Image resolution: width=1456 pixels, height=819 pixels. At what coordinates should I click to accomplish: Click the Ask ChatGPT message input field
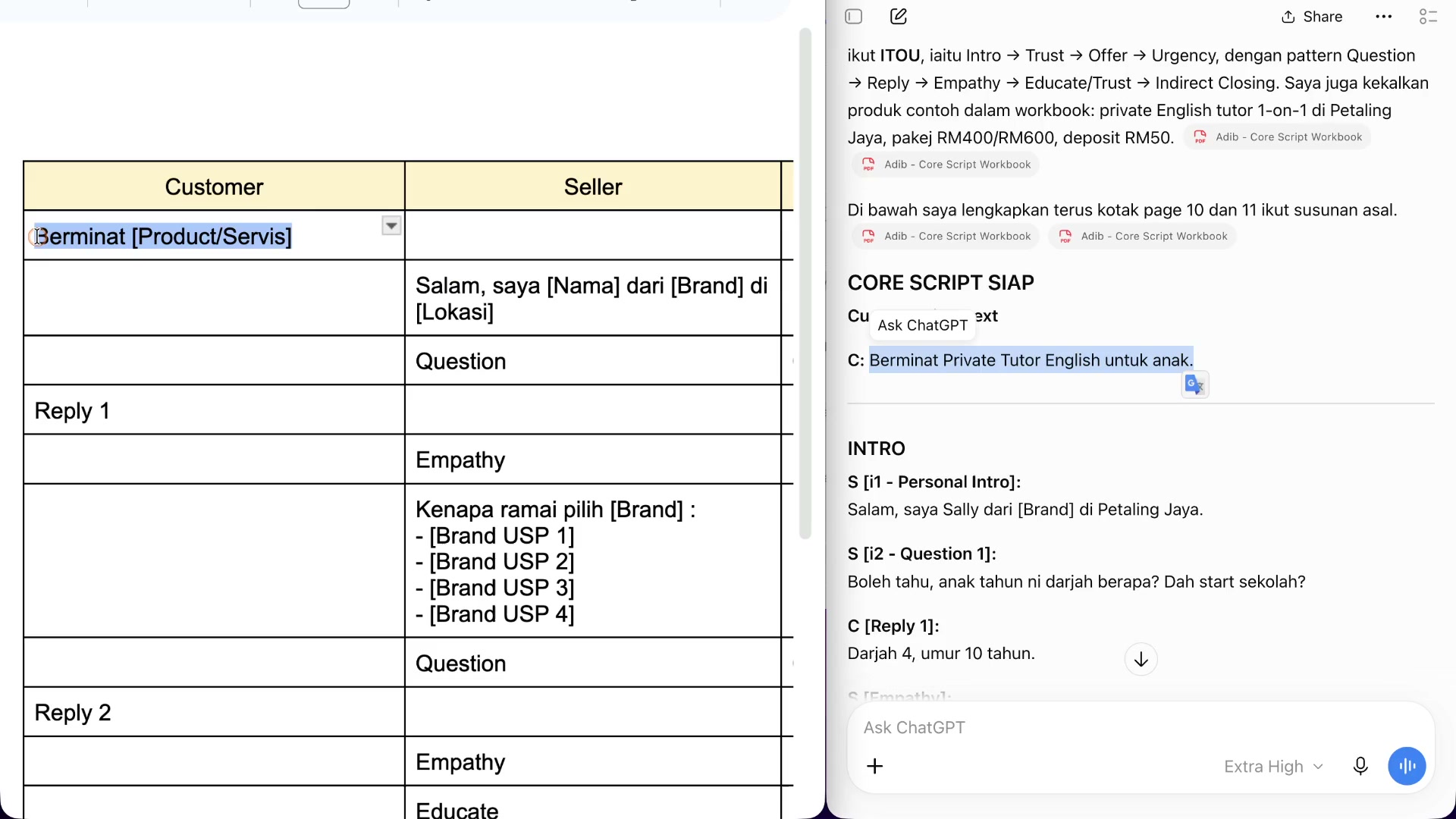pos(1141,728)
